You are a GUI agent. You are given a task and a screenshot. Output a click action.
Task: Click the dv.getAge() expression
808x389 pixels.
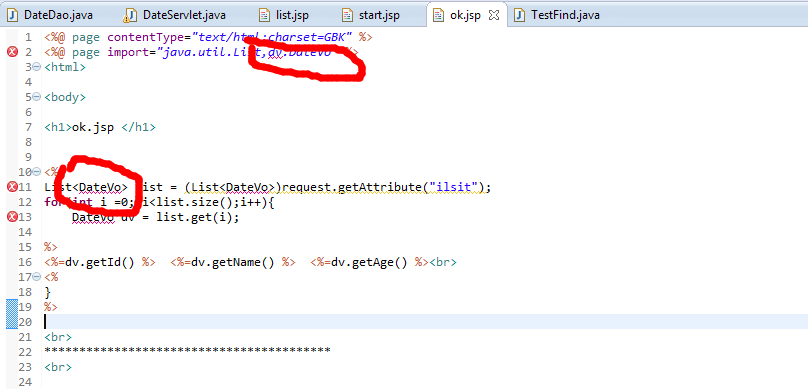click(x=369, y=262)
